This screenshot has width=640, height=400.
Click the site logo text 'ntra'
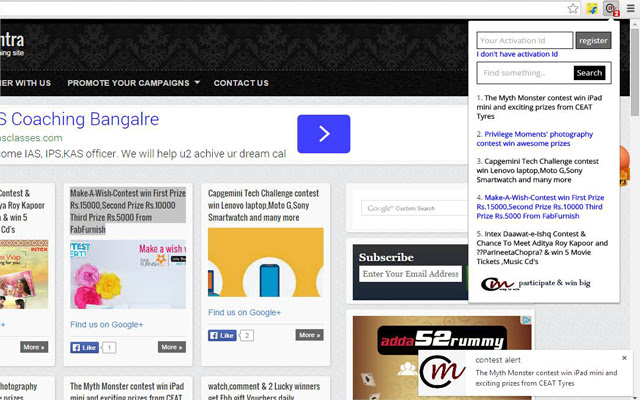(x=12, y=40)
